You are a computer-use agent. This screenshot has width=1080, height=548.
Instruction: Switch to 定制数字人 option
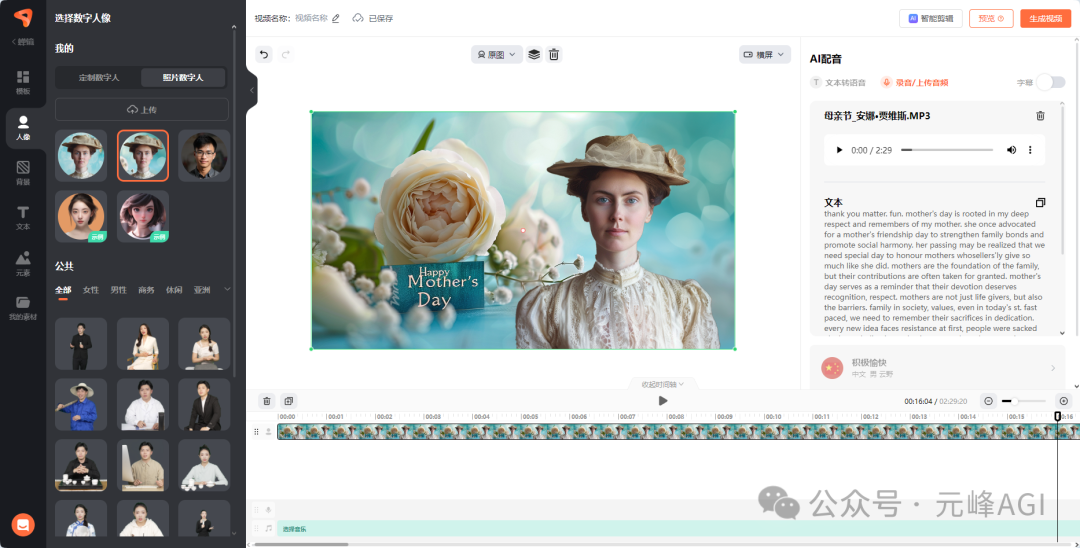click(x=99, y=78)
